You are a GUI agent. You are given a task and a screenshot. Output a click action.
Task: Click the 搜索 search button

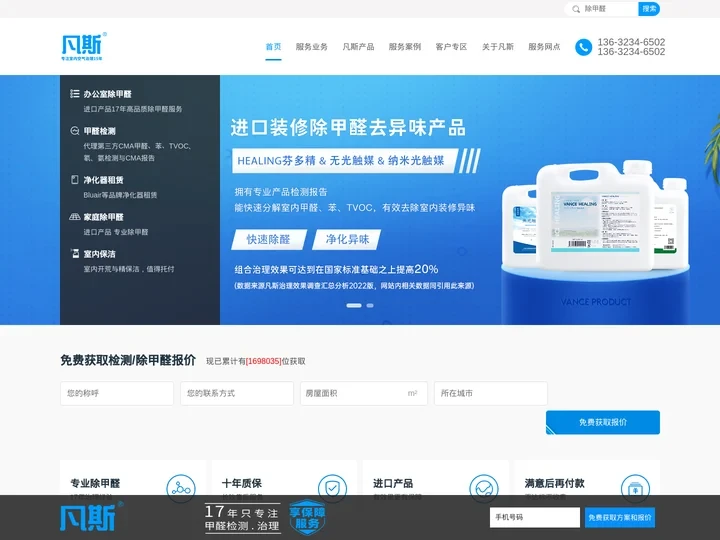point(649,9)
